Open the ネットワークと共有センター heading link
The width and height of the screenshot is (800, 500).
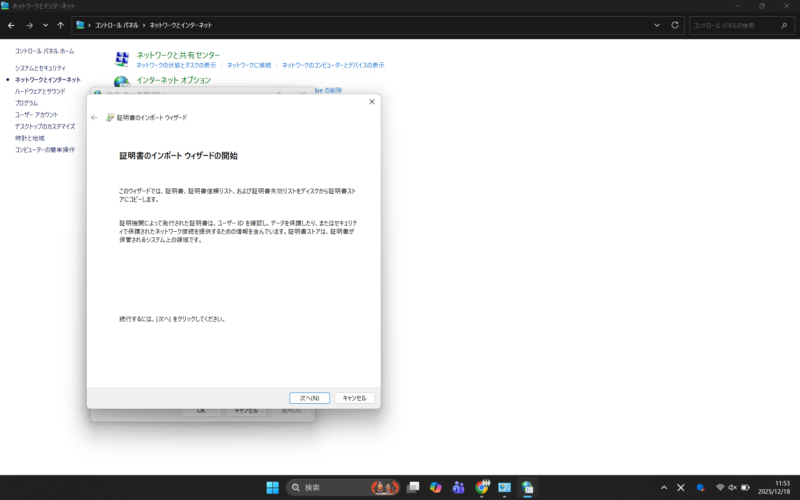tap(178, 55)
